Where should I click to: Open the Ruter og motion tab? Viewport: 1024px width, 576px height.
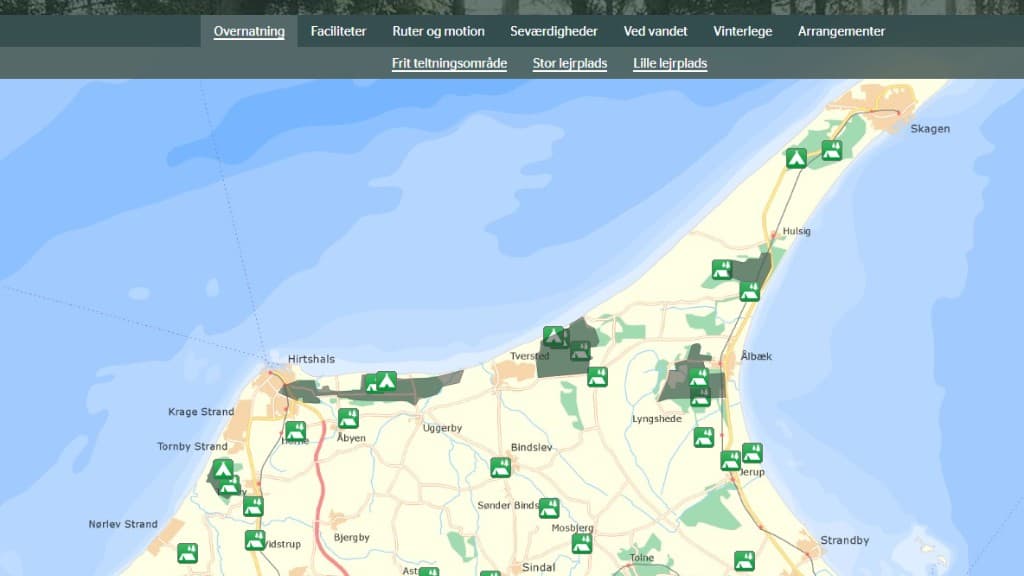click(438, 31)
